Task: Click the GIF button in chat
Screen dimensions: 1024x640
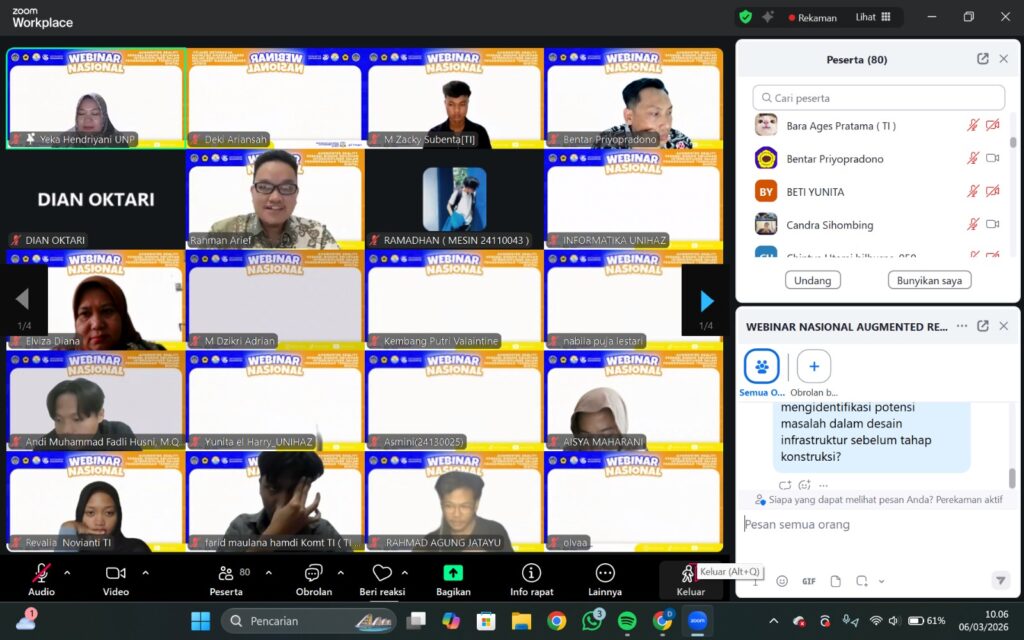Action: point(808,581)
